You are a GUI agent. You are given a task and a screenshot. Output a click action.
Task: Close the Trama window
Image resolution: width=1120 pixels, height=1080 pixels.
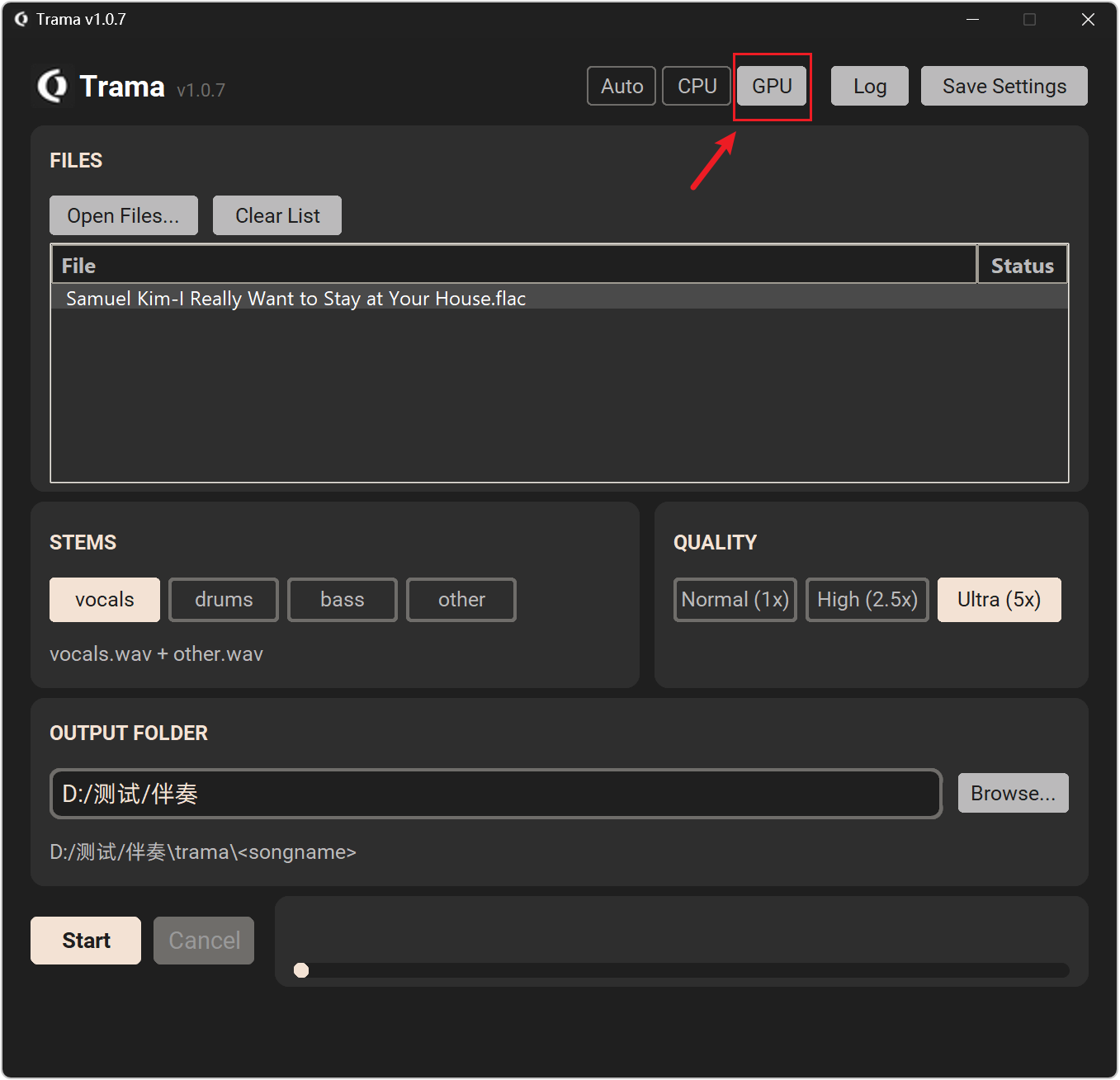tap(1088, 19)
